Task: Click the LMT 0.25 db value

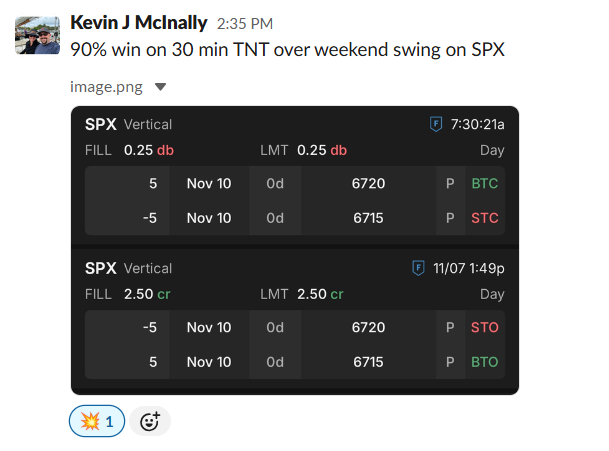Action: (x=322, y=150)
